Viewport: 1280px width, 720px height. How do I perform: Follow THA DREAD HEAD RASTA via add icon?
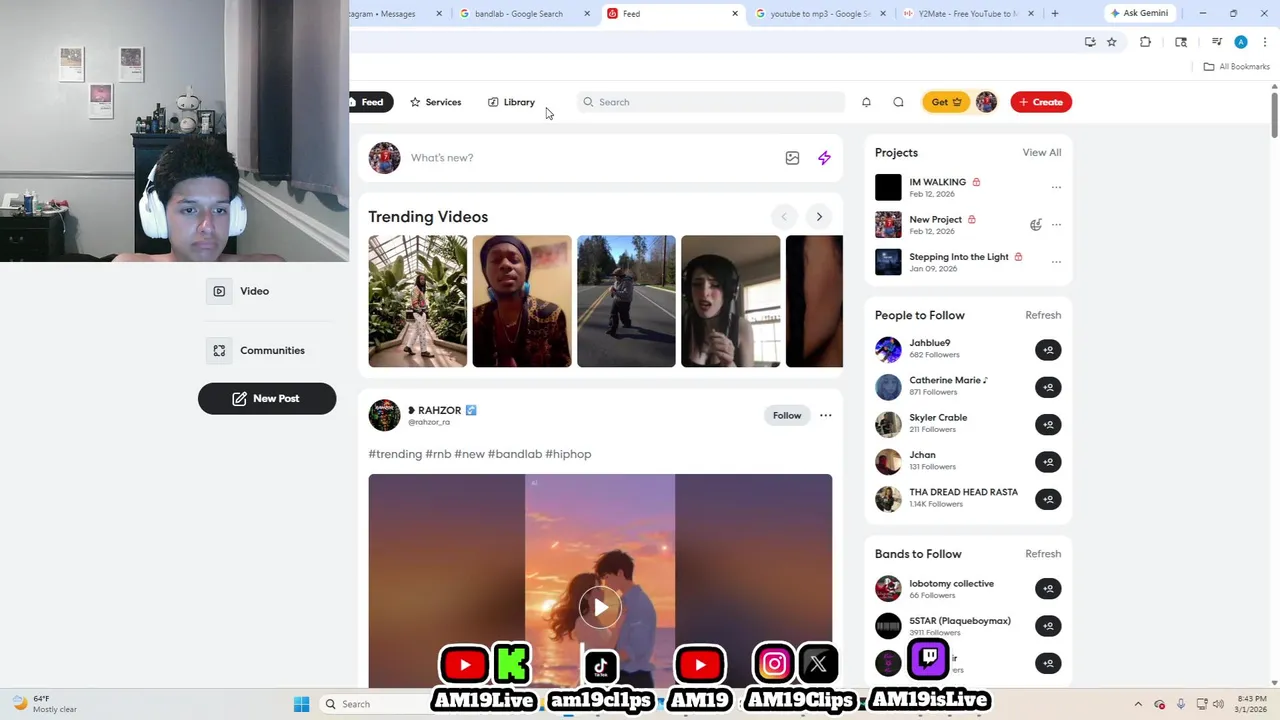[1048, 499]
